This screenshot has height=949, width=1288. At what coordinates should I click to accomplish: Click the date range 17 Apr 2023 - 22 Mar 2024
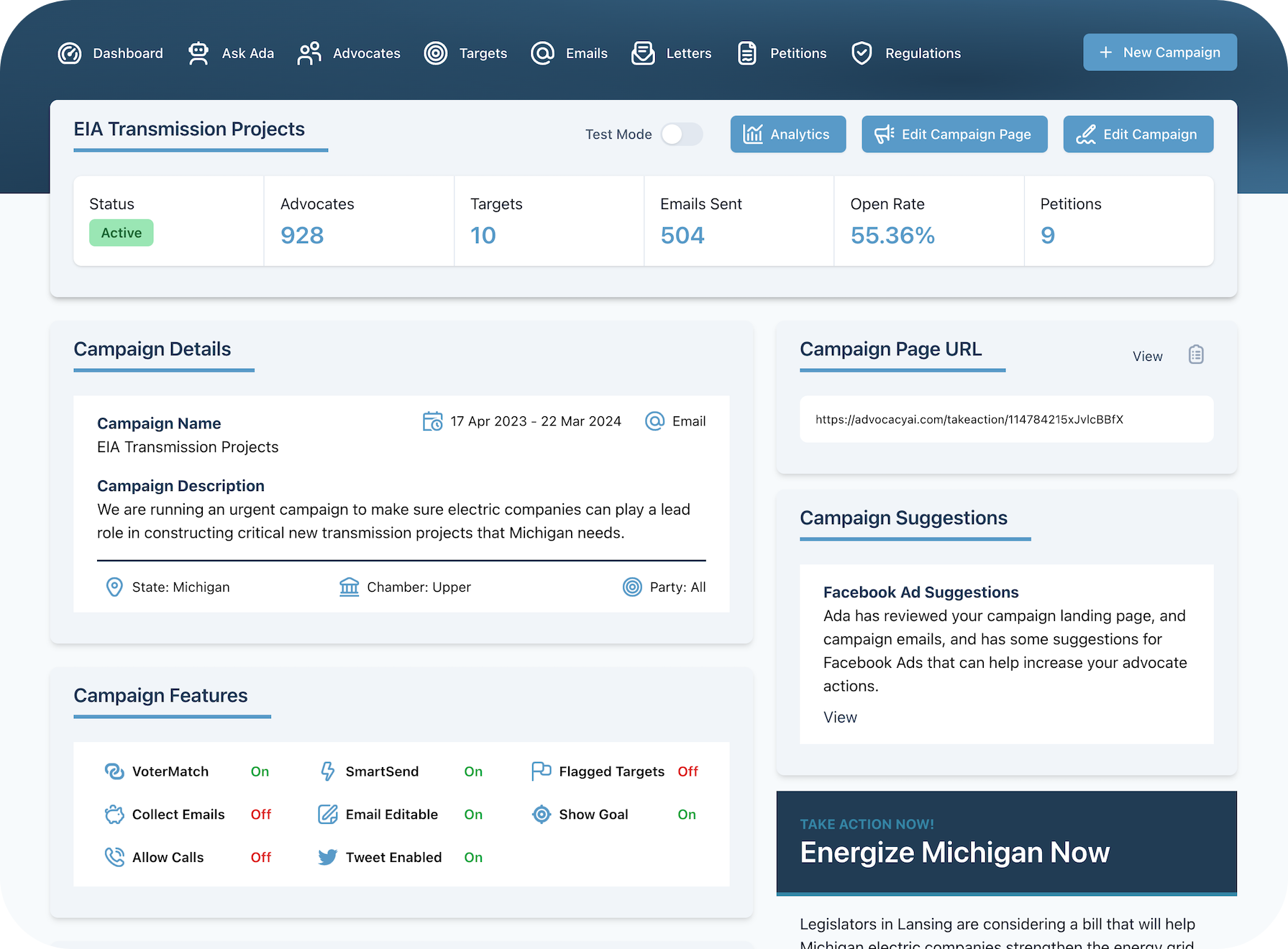pyautogui.click(x=536, y=421)
